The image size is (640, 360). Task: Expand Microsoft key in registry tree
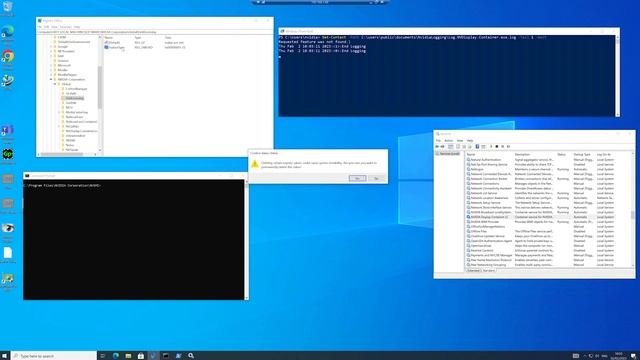51,65
